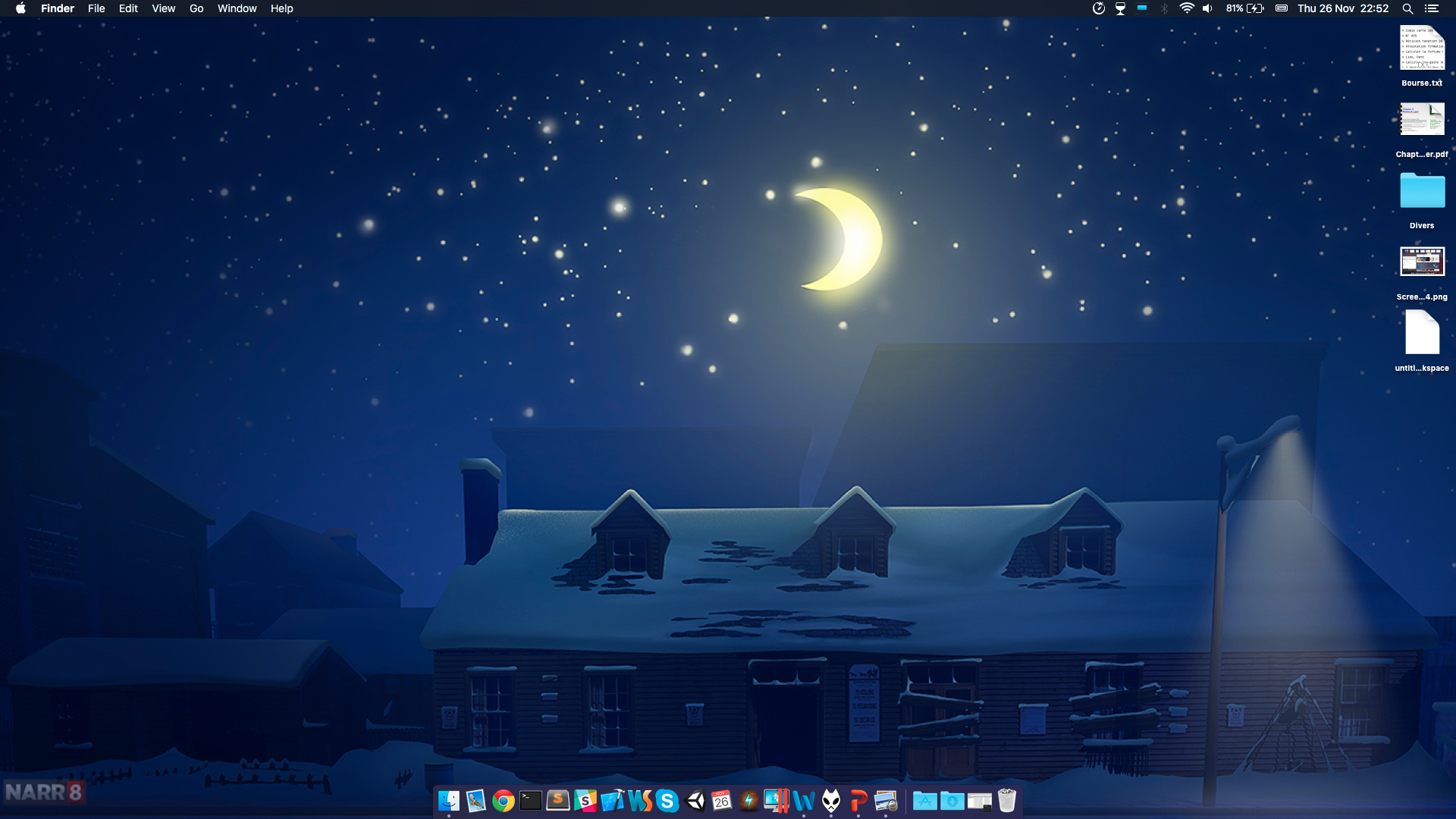Open the Calendar app showing 26

point(722,801)
